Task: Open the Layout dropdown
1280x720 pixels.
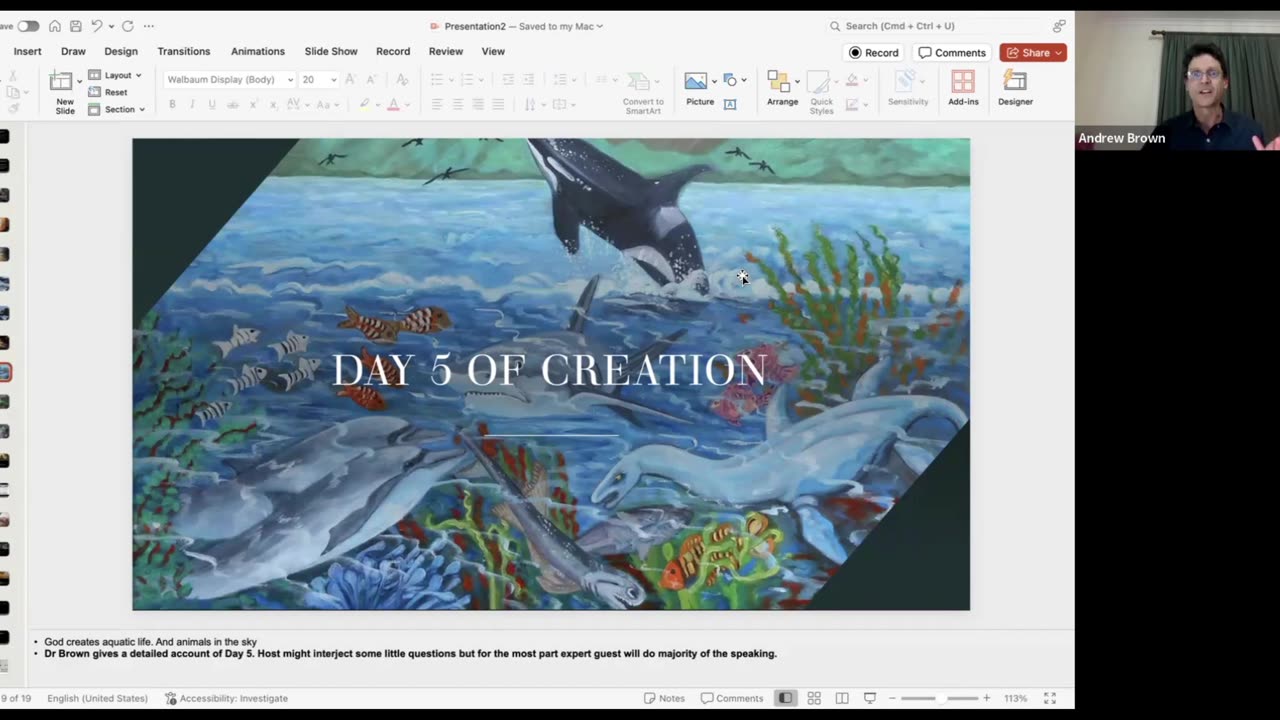Action: 115,75
